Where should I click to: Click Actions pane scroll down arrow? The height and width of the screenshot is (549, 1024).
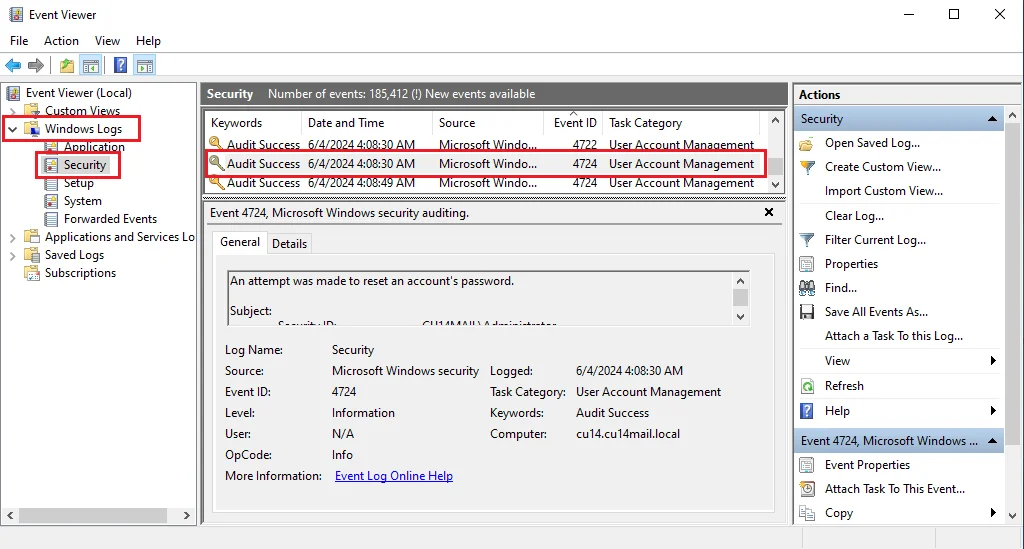pyautogui.click(x=1012, y=516)
